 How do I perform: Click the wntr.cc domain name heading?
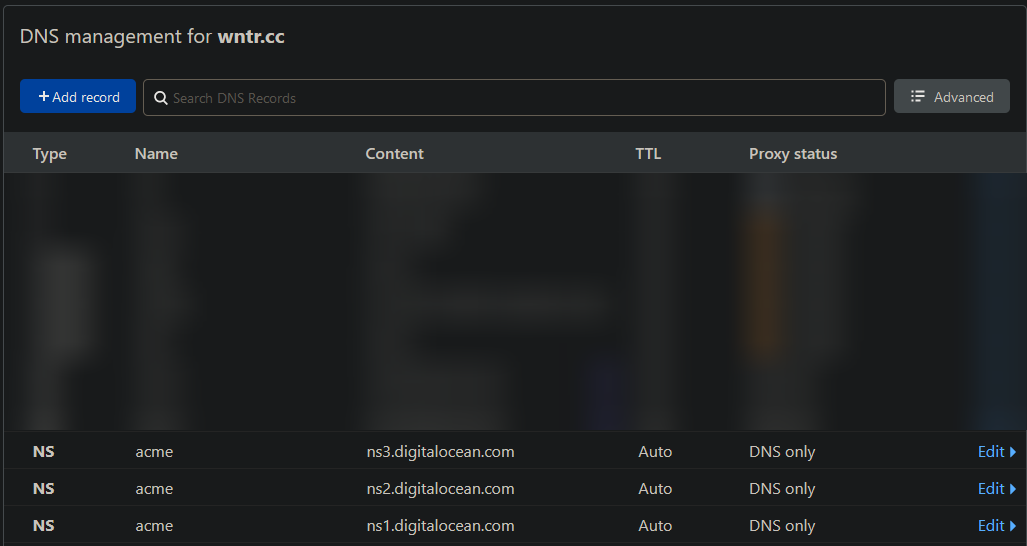(251, 37)
